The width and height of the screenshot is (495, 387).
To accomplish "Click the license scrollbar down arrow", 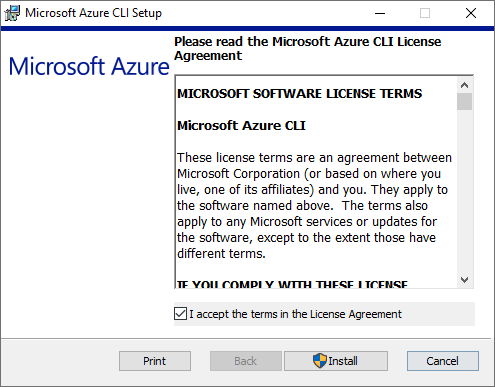I will click(x=464, y=280).
